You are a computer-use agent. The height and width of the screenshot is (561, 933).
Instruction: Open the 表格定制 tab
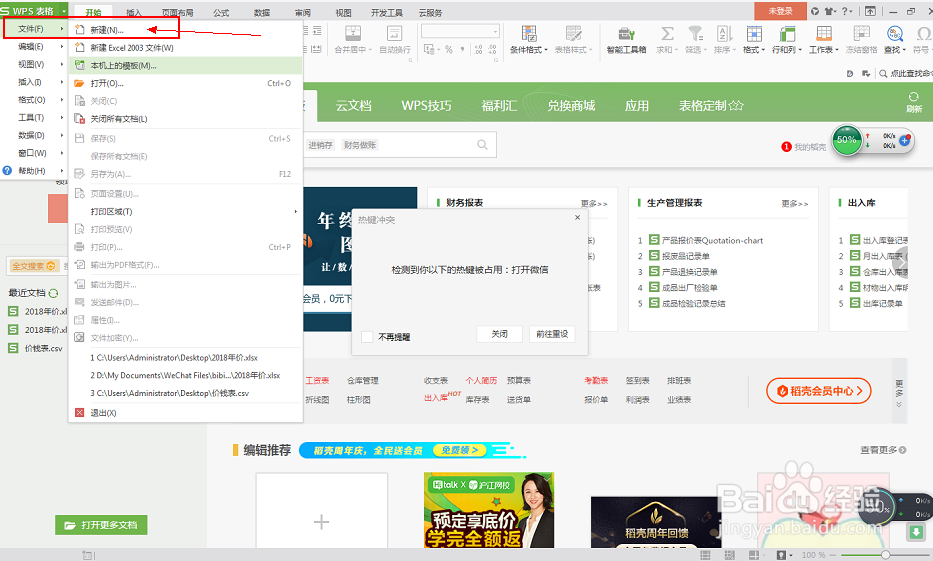(x=711, y=106)
